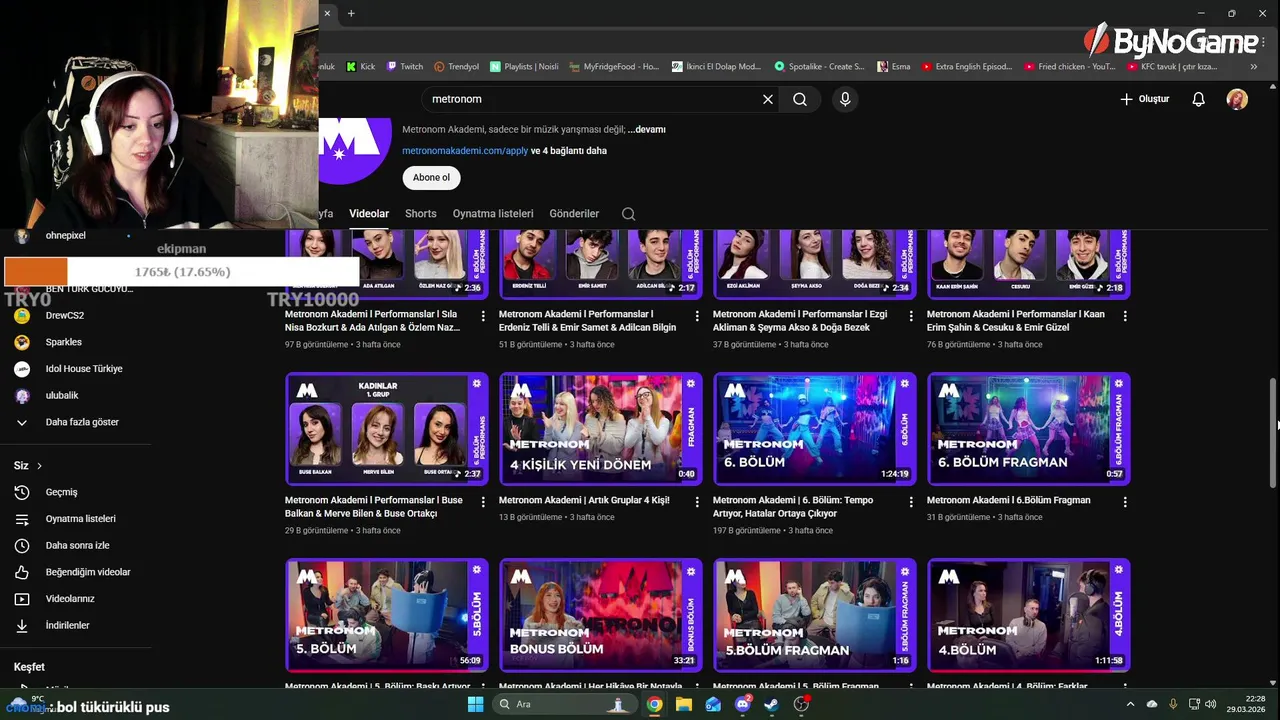This screenshot has height=720, width=1280.
Task: Open options for Artık Gruplar 4 Kişi video
Action: click(x=697, y=502)
